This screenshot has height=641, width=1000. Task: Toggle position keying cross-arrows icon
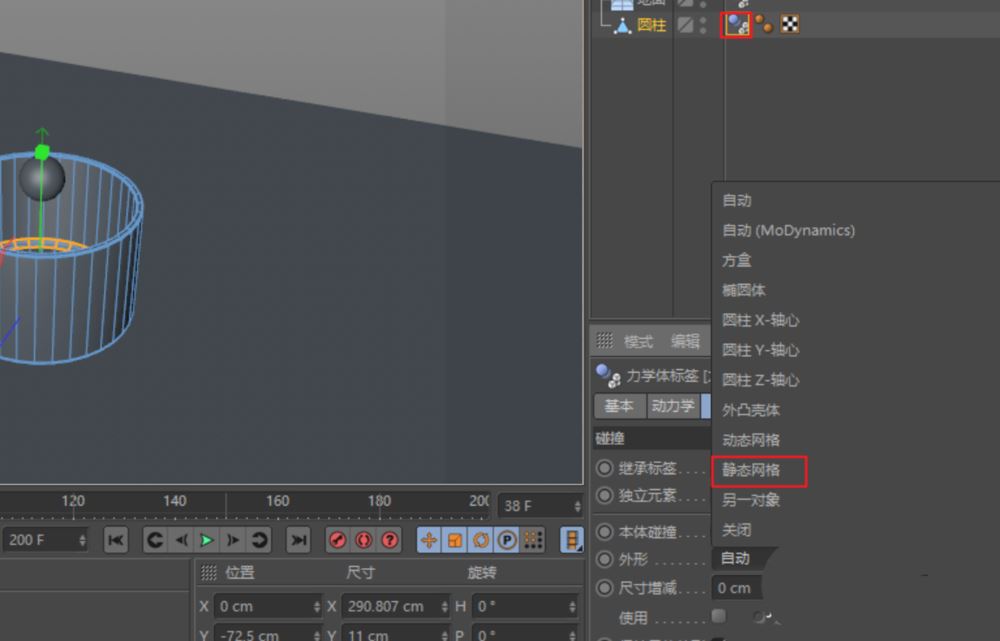tap(429, 540)
